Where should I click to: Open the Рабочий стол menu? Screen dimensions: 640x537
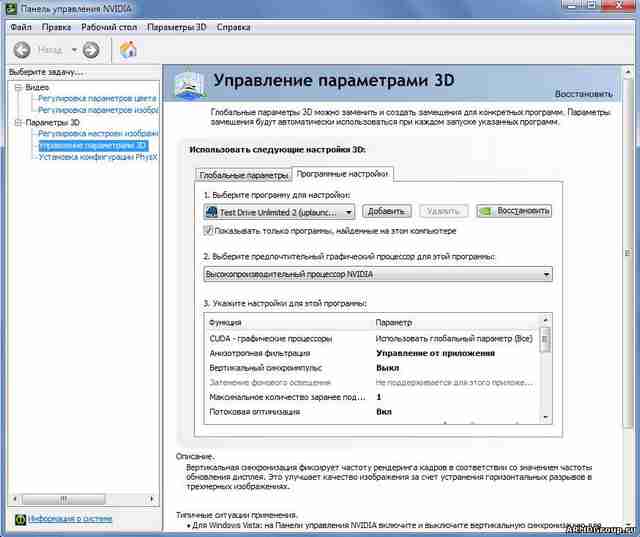109,27
